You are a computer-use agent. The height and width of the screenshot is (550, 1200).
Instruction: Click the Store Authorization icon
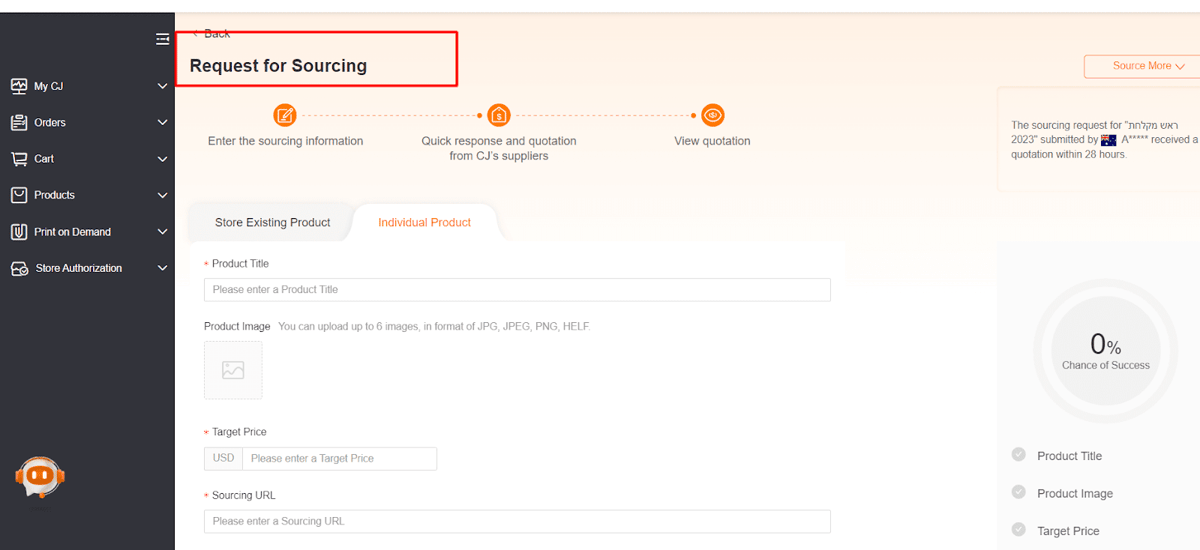19,268
